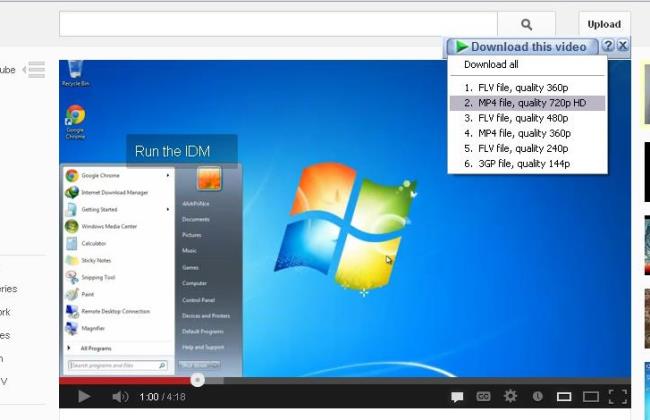650x420 pixels.
Task: Open the IDM download panel help icon
Action: coord(608,46)
